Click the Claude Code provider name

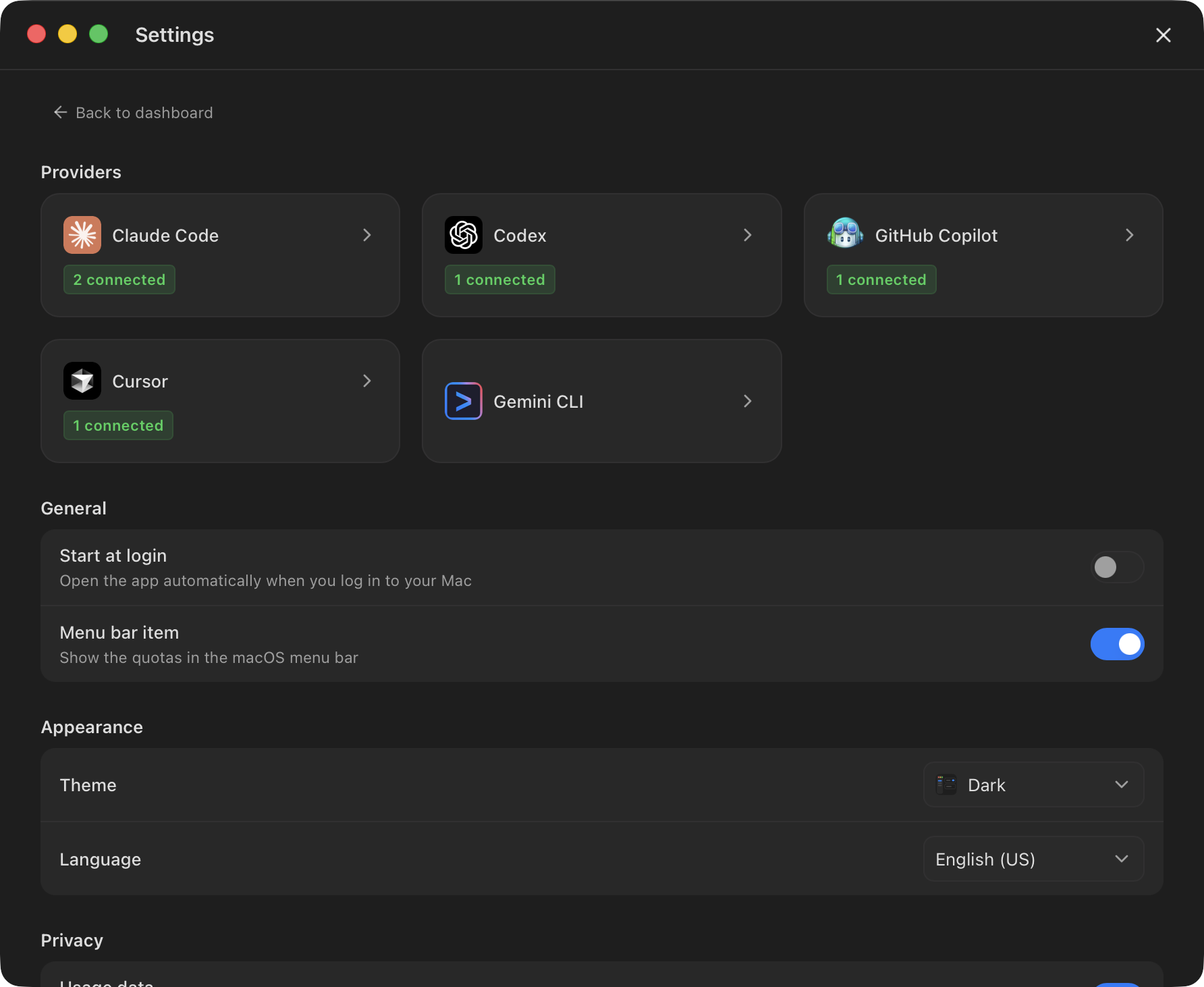[165, 236]
